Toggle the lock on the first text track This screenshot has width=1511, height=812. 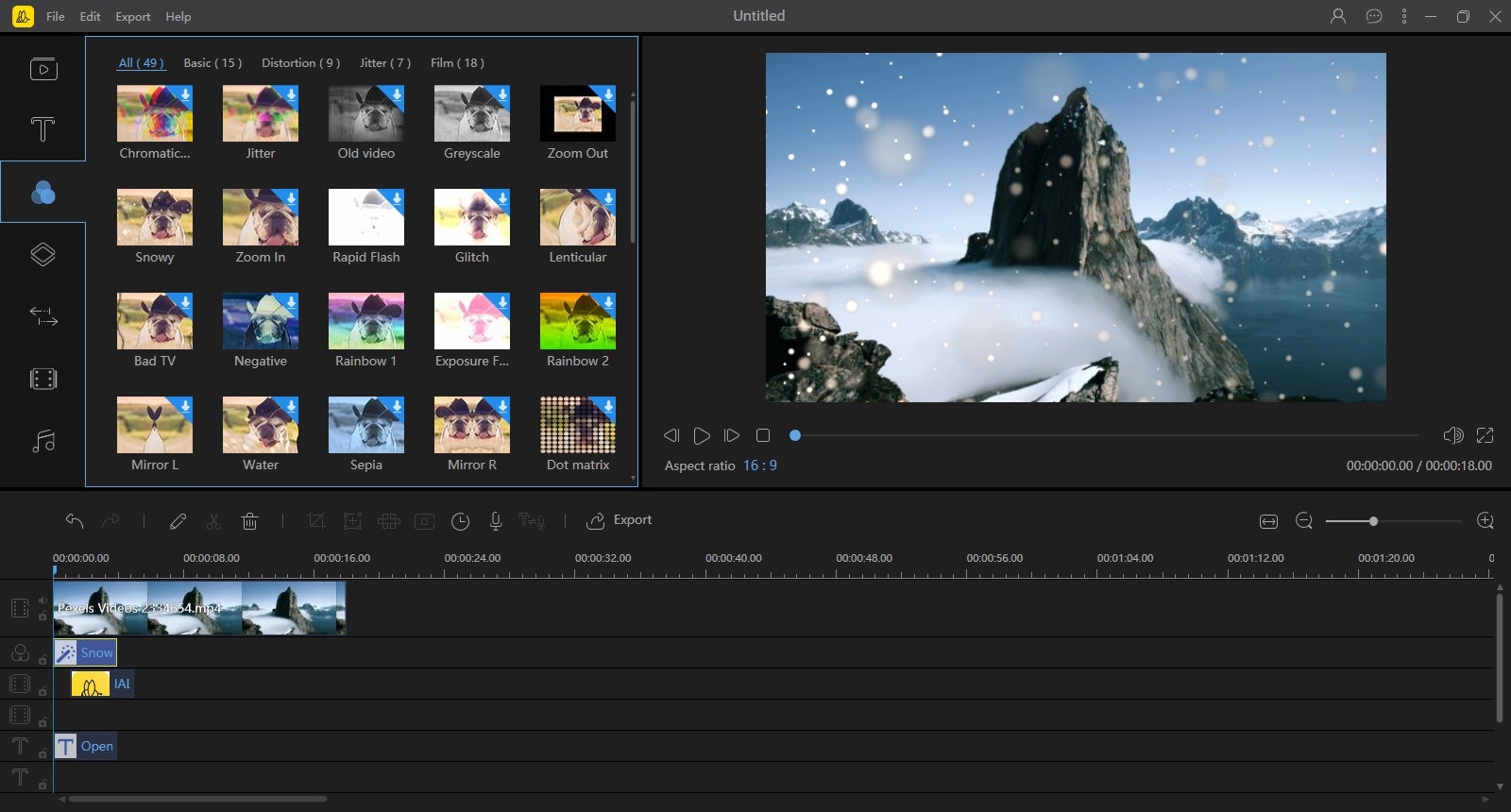click(42, 753)
